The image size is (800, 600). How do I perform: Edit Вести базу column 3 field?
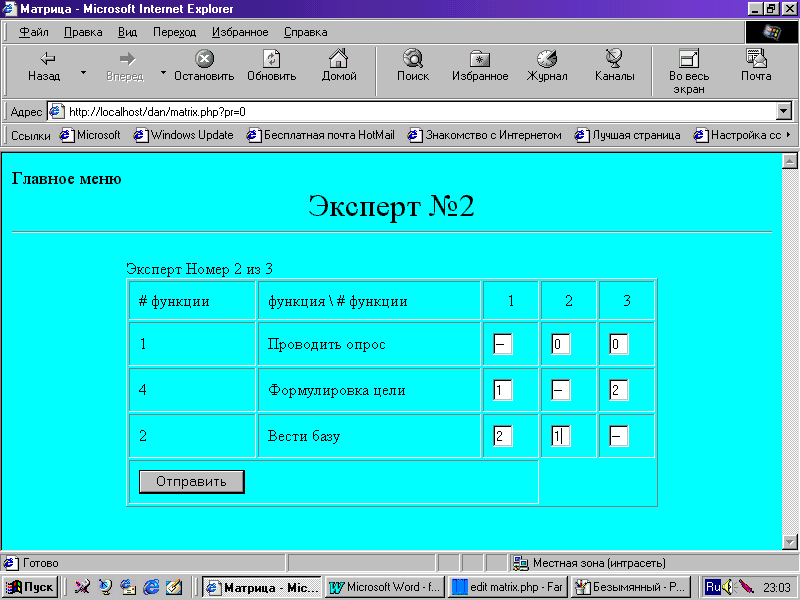[619, 436]
